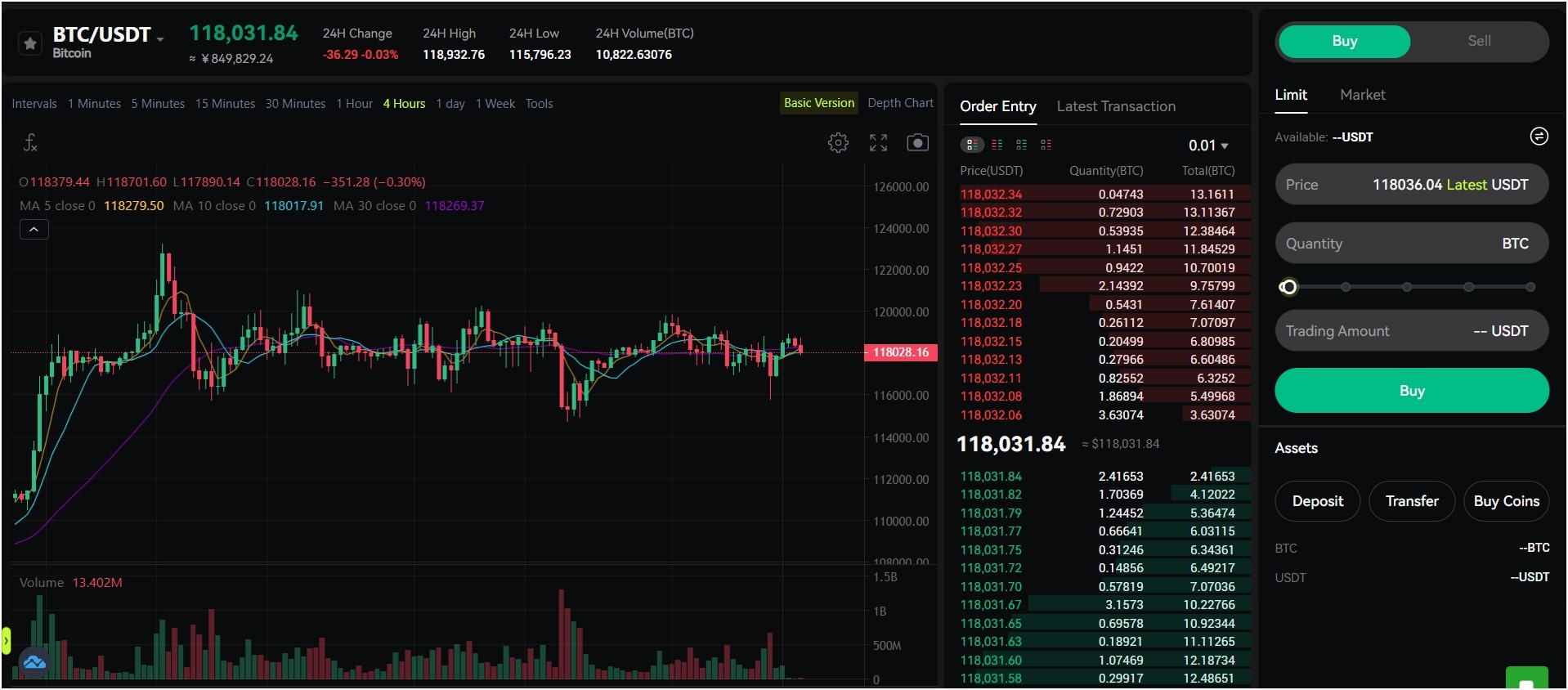Viewport: 1568px width, 690px height.
Task: Take a chart snapshot with camera icon
Action: 918,143
